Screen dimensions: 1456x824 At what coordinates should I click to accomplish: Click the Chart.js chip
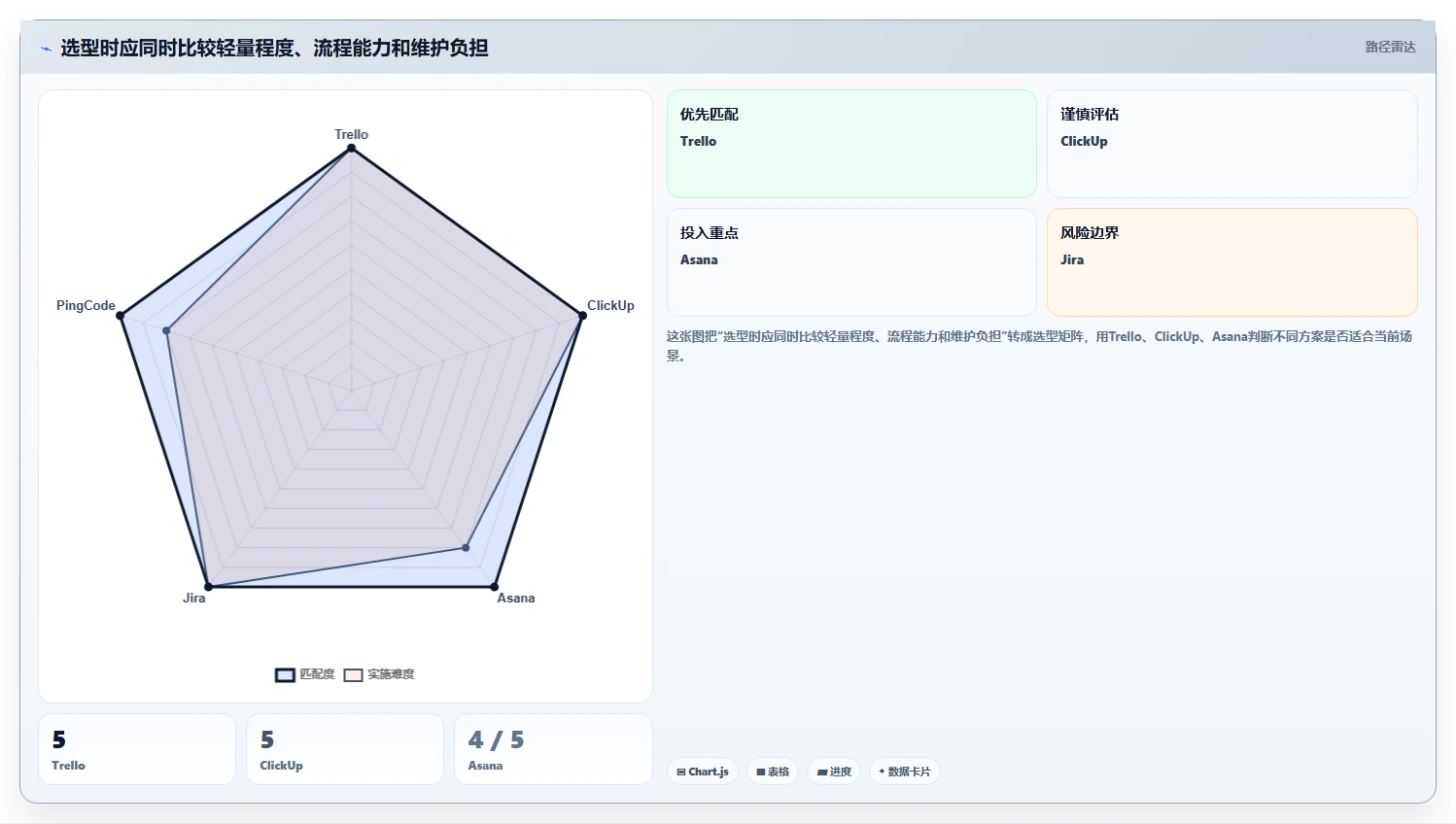(703, 772)
